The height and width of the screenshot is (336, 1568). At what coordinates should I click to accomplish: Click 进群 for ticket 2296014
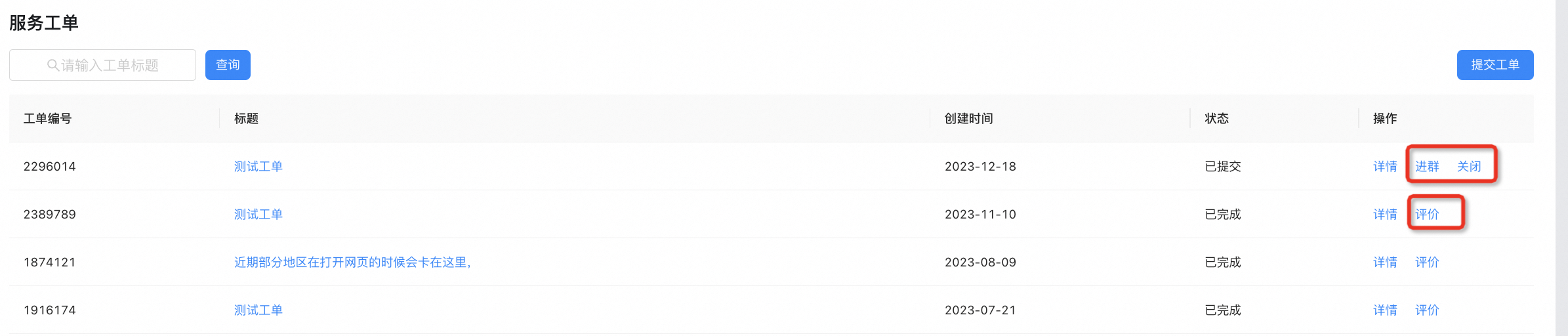(1427, 167)
